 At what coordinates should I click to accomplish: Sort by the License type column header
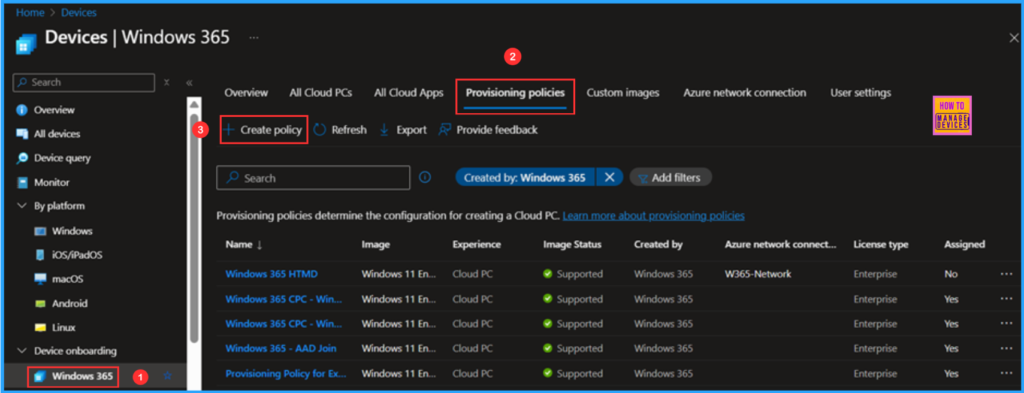880,245
